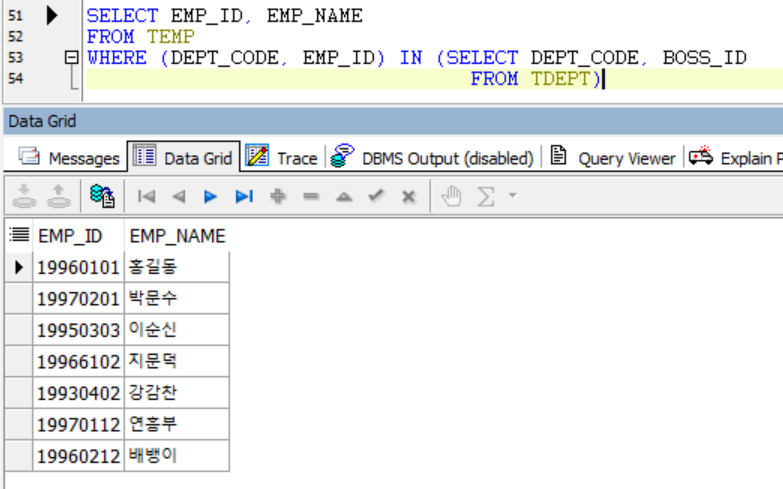Select name cell 강감찬

click(177, 393)
